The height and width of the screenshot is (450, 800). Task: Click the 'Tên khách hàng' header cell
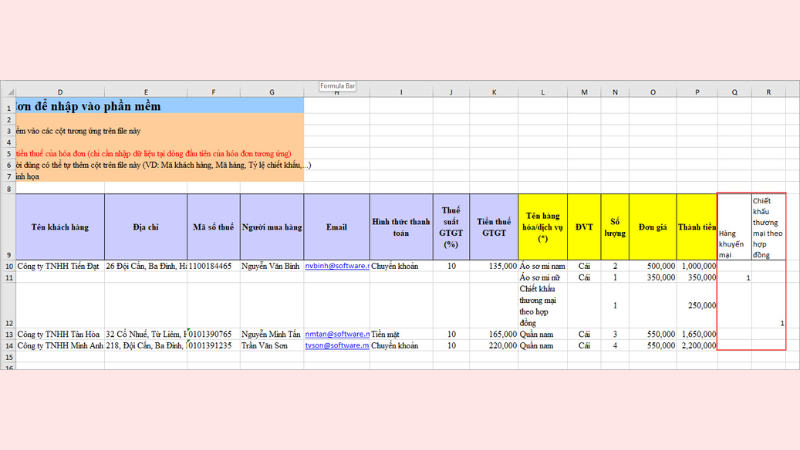click(x=60, y=227)
